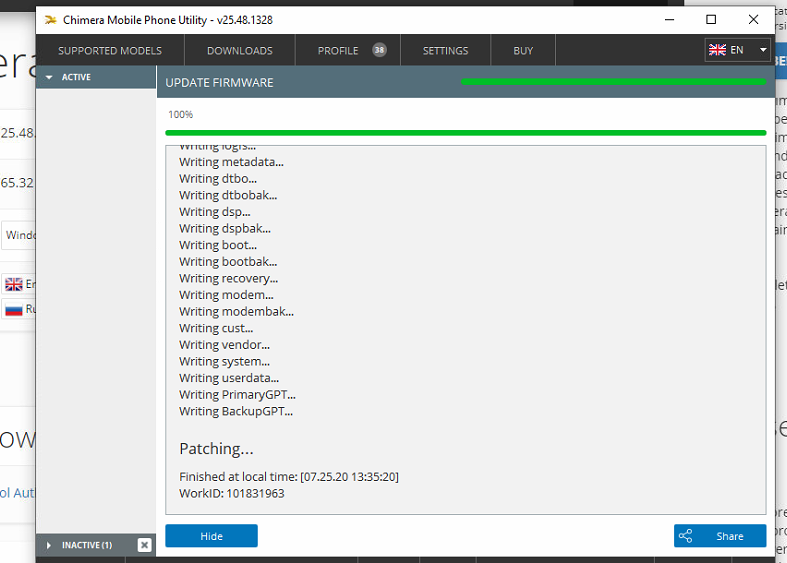Select the 'Writing bootbak...' log line
The height and width of the screenshot is (563, 787).
coord(228,261)
